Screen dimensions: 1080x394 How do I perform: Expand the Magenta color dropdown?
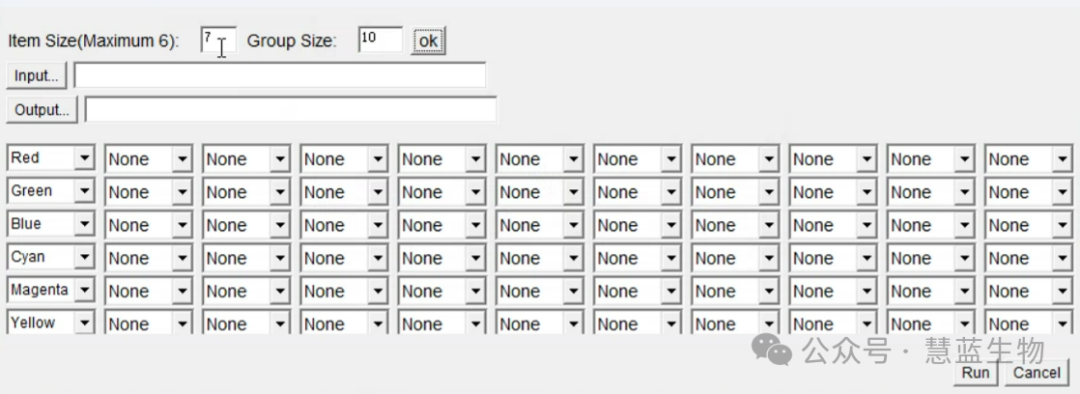[84, 291]
